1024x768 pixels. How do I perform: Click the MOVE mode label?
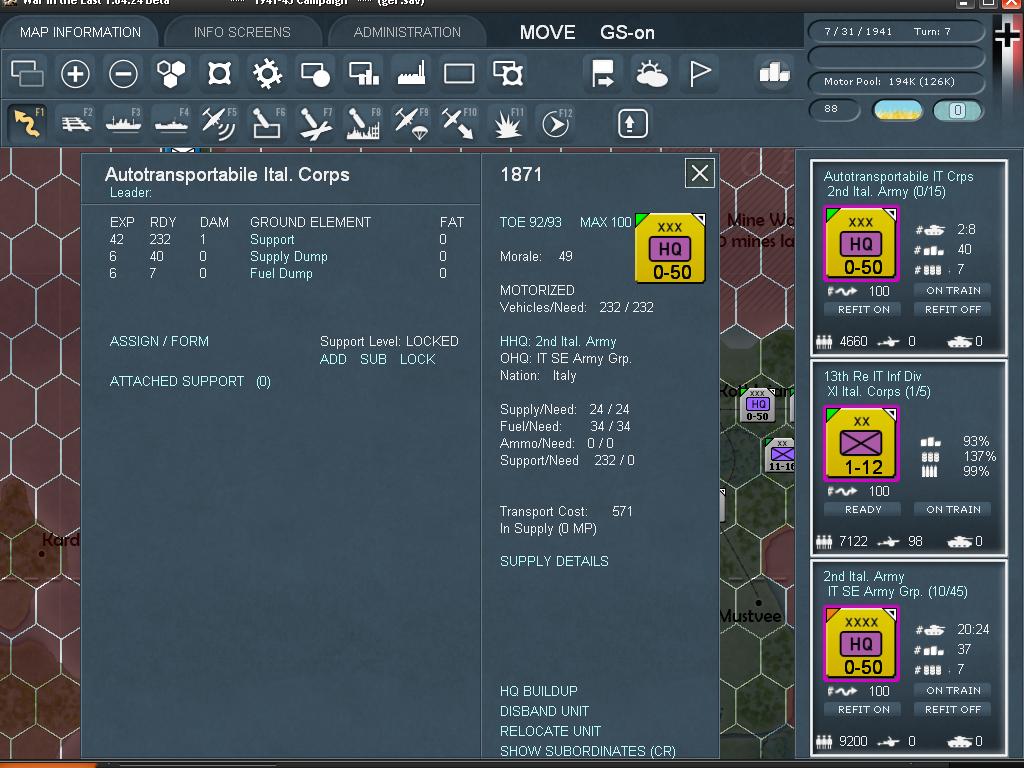tap(547, 33)
